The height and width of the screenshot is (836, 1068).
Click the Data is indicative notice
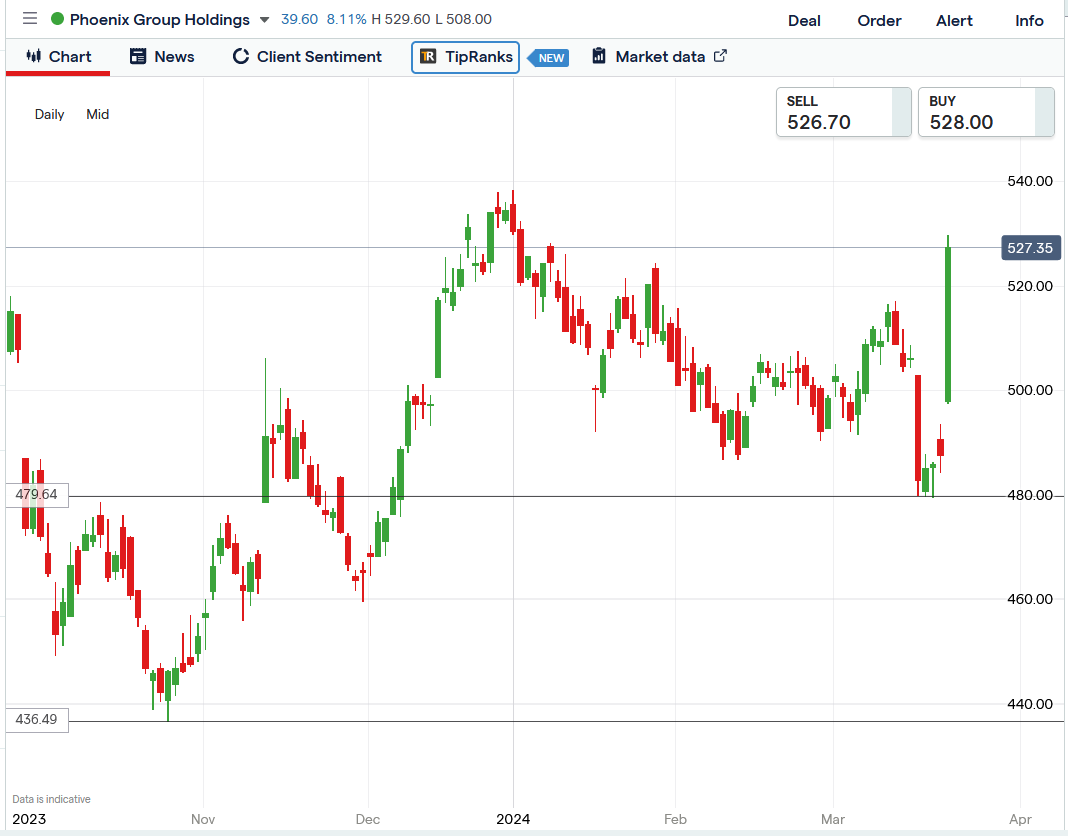(x=51, y=799)
